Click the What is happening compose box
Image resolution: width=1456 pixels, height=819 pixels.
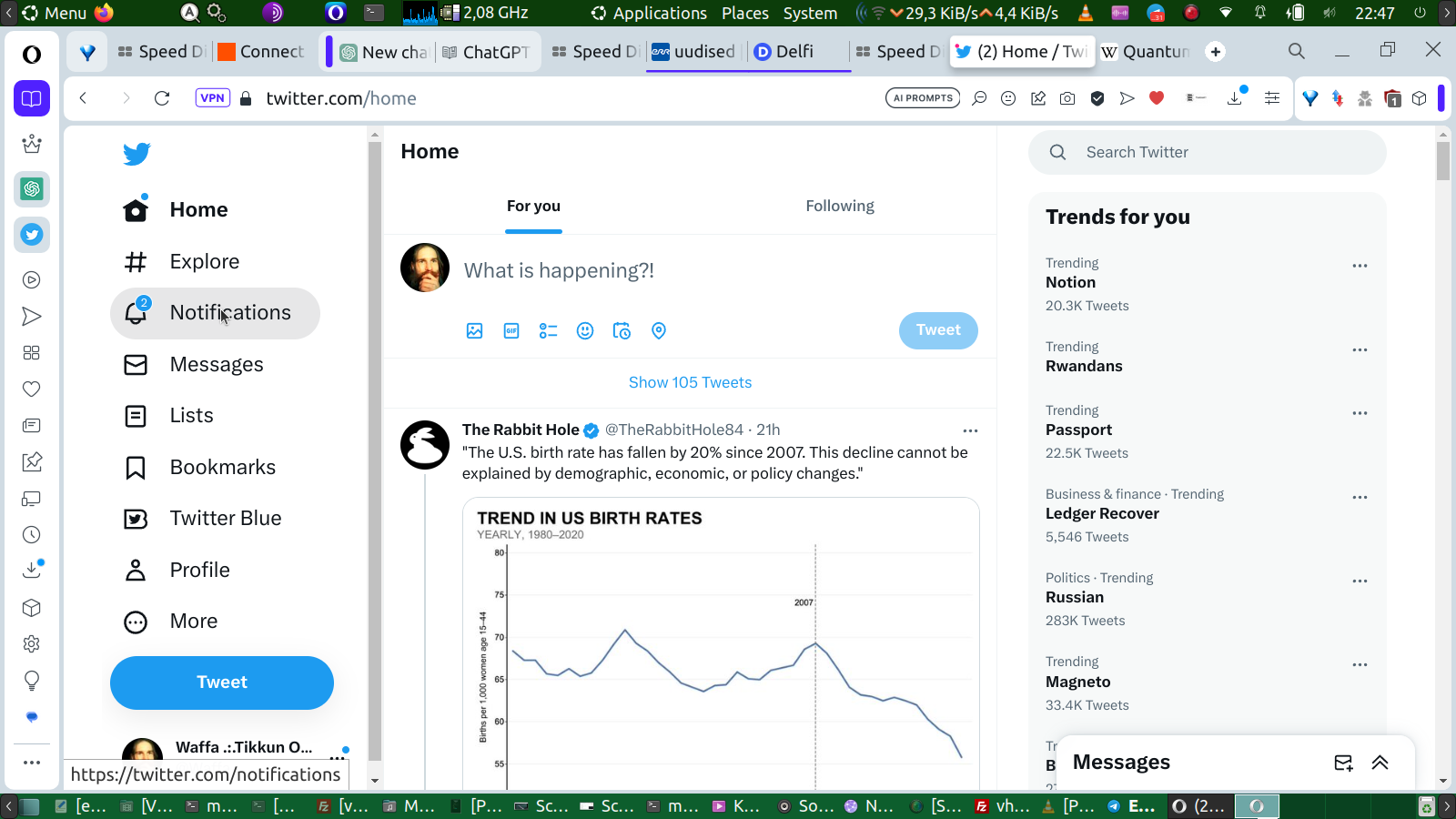tap(559, 271)
